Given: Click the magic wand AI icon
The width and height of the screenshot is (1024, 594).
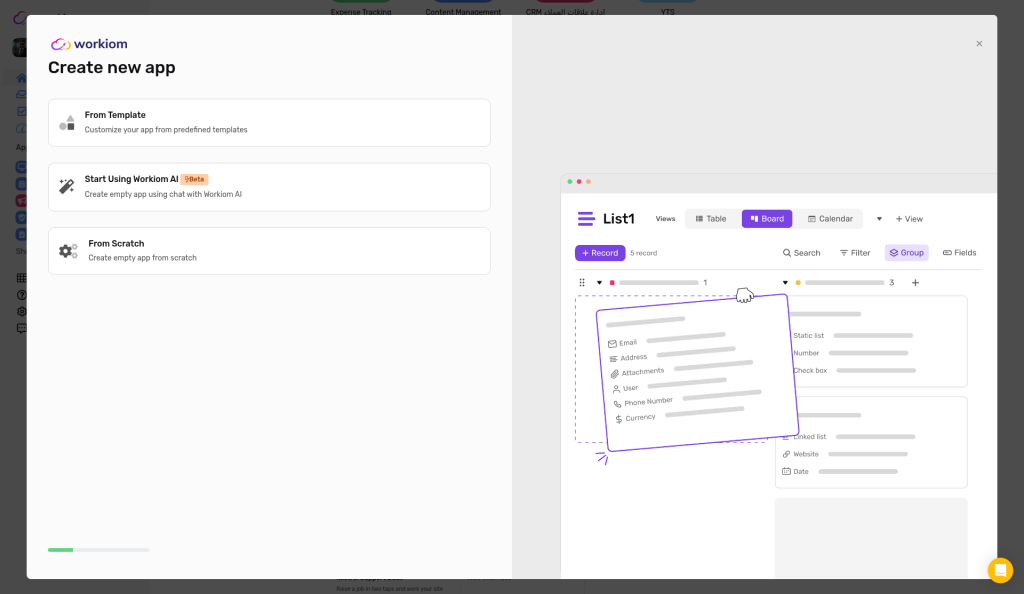Looking at the screenshot, I should click(x=67, y=186).
